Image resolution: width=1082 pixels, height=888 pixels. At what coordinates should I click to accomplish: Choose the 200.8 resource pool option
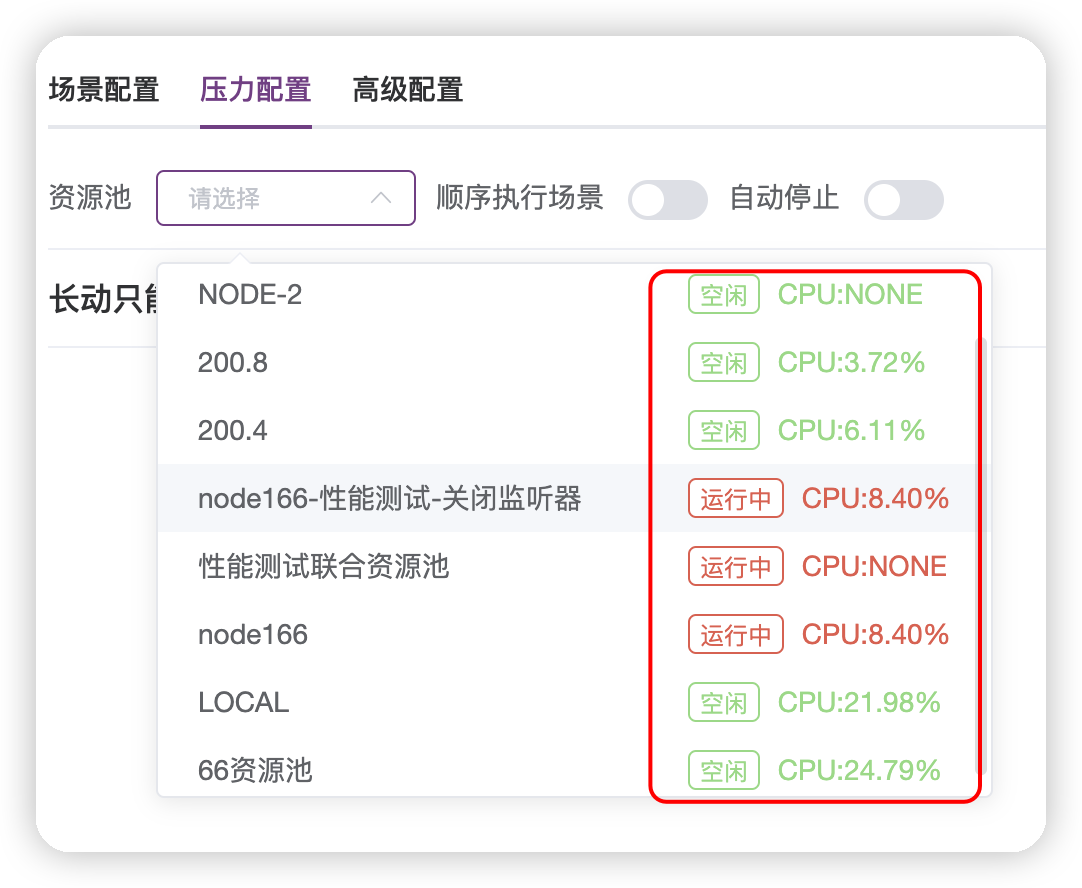[x=232, y=362]
